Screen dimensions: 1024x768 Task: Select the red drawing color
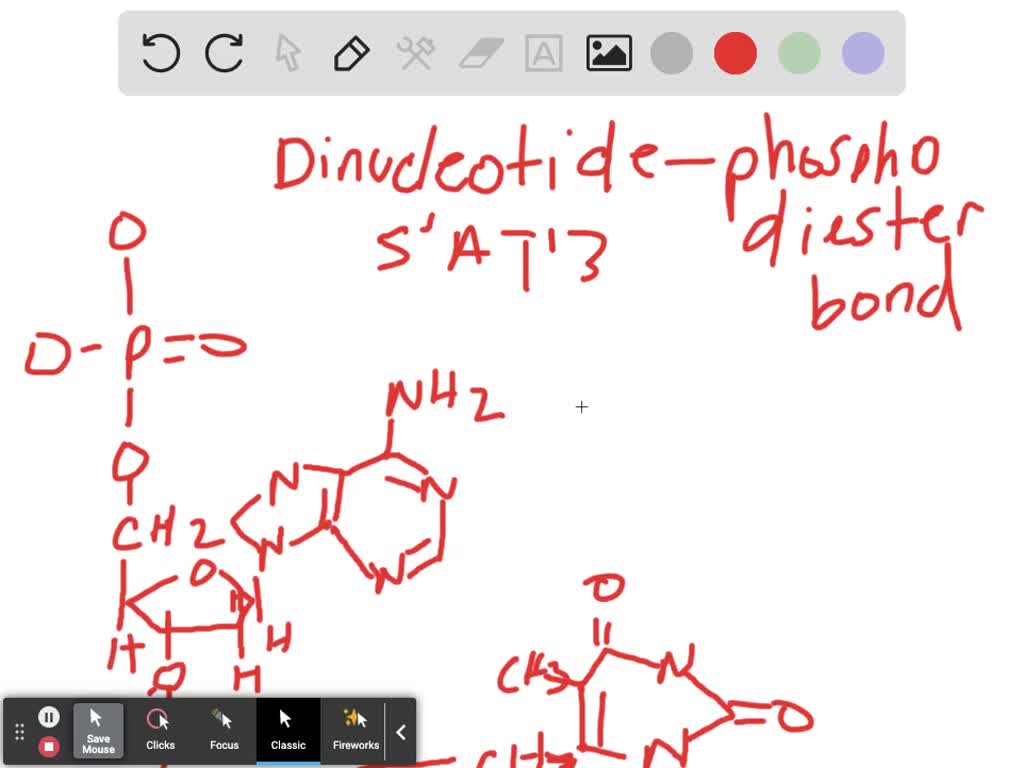[x=735, y=53]
